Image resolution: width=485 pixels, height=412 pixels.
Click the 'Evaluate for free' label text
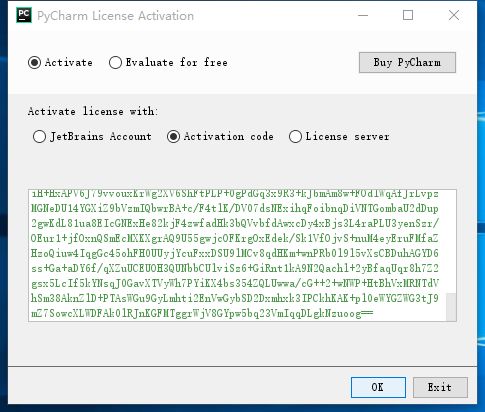176,62
